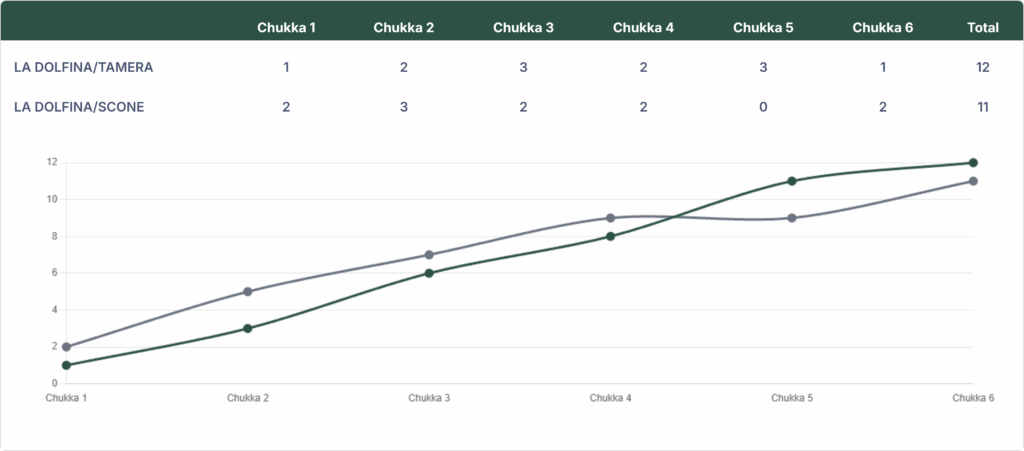Click La Dolfina/Scone's Chukka 5 score of 0
The width and height of the screenshot is (1024, 451).
click(x=763, y=106)
